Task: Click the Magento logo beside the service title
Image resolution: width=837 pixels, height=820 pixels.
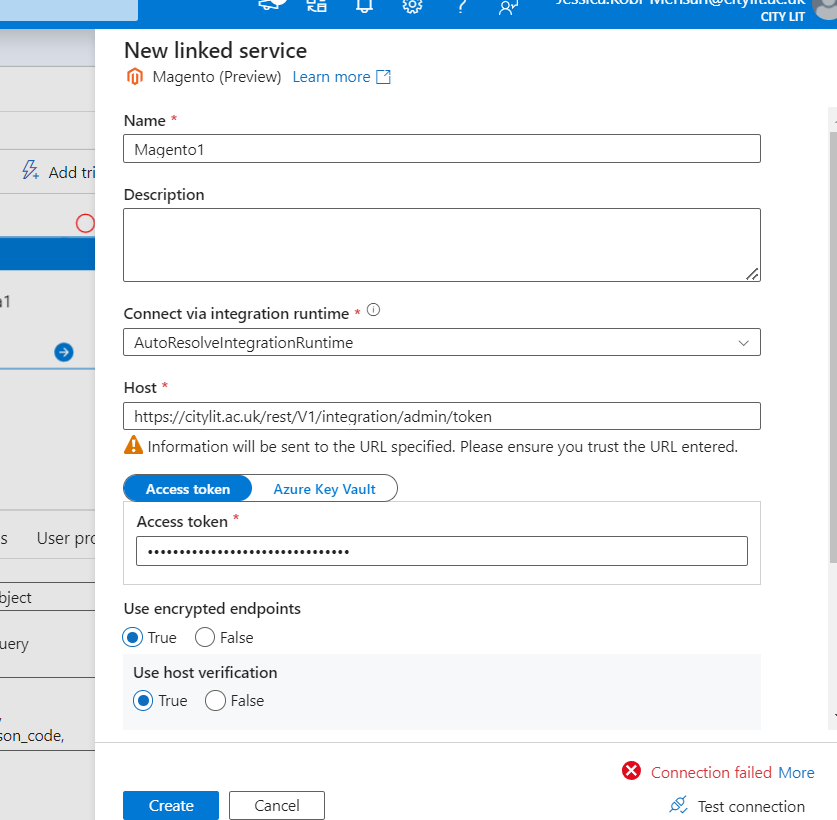Action: pos(134,76)
